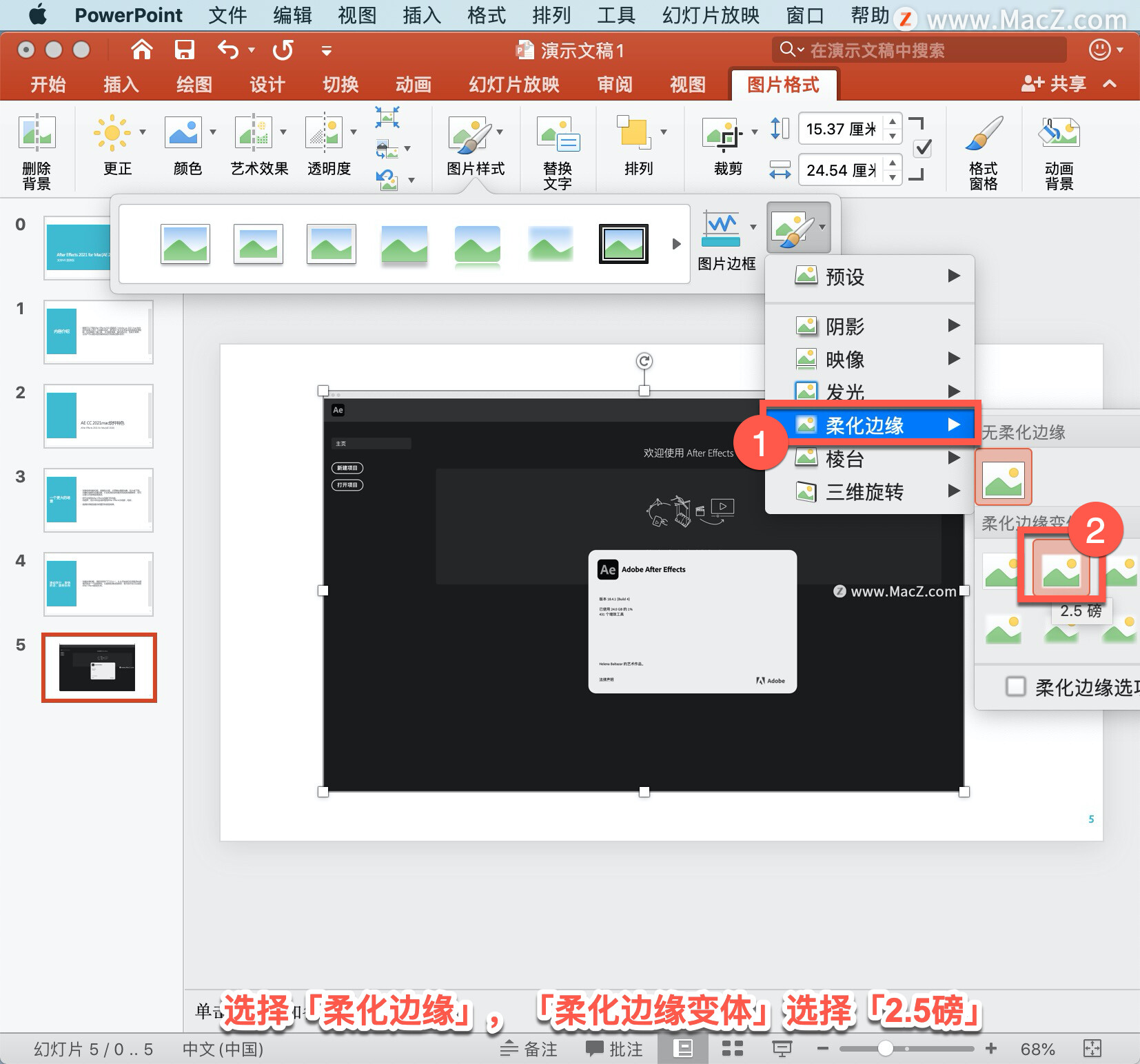1140x1064 pixels.
Task: Apply black double frame picture style
Action: [623, 244]
